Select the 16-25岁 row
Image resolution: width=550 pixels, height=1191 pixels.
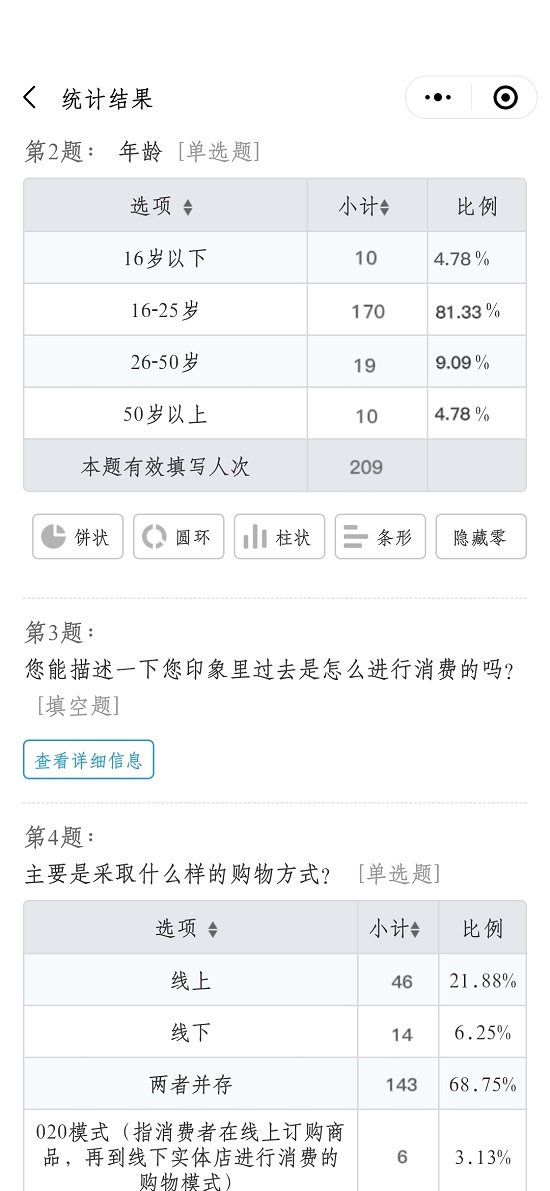pyautogui.click(x=275, y=310)
